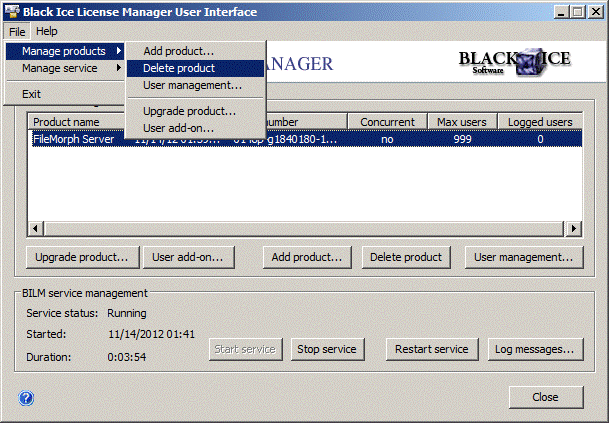Click the Duration value 0:03:54

coord(127,357)
